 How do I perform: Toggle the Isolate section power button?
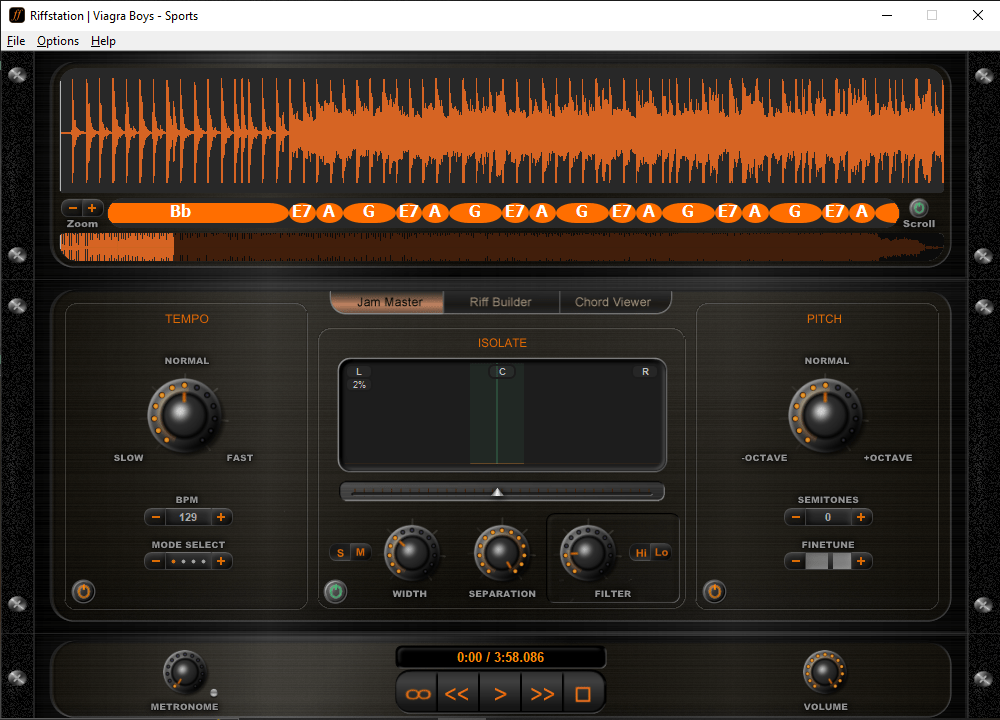pyautogui.click(x=335, y=592)
